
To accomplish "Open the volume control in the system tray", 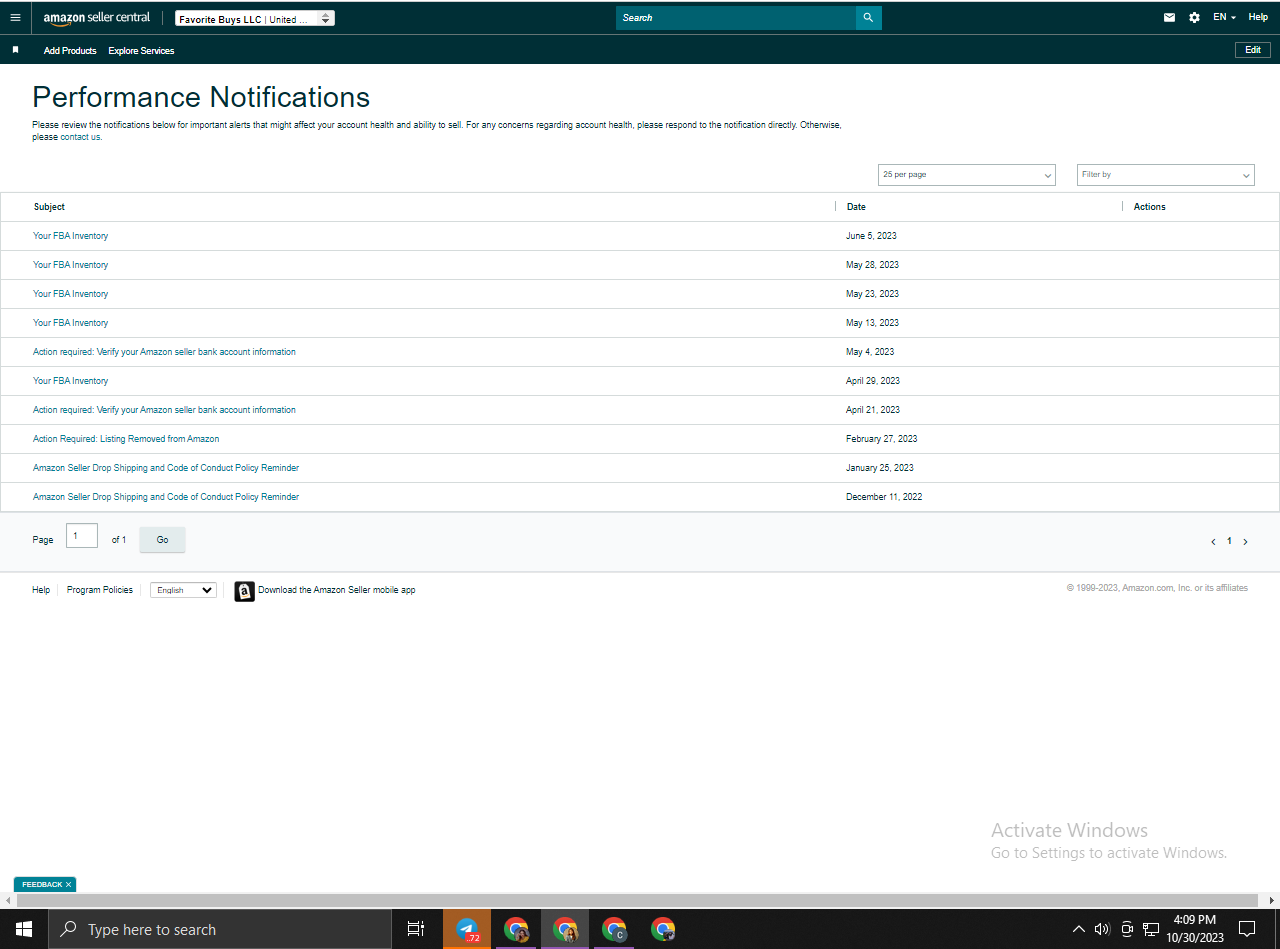I will click(x=1102, y=929).
